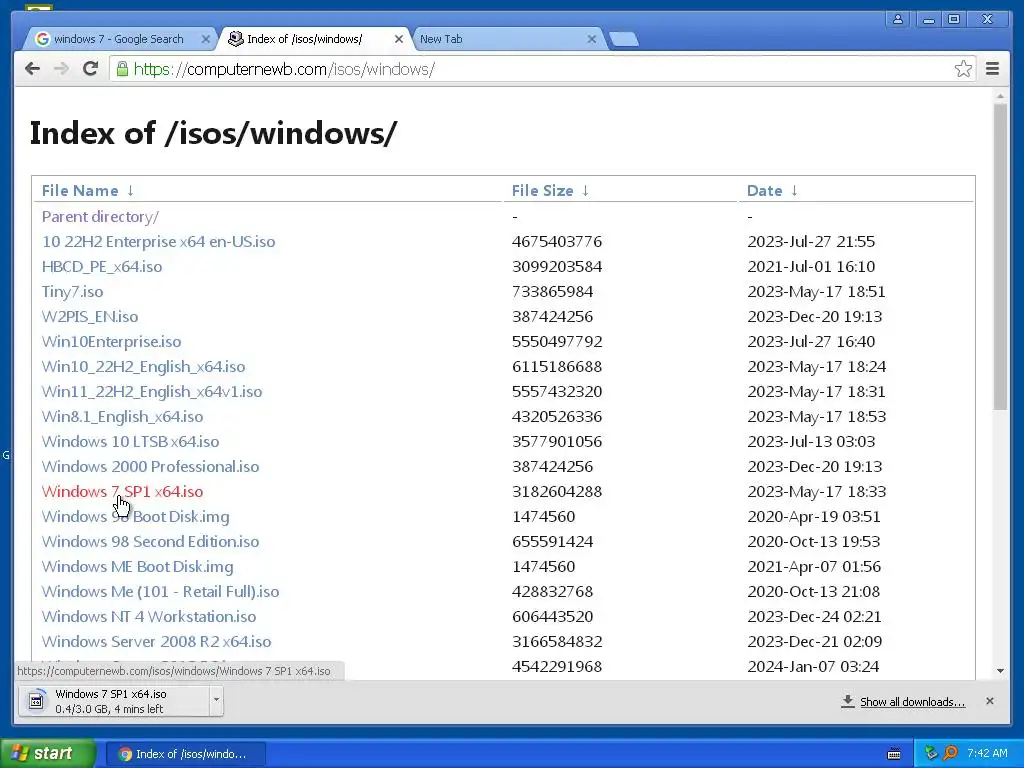1024x768 pixels.
Task: Click the date 2023-Jul-27 21:55
Action: point(811,242)
